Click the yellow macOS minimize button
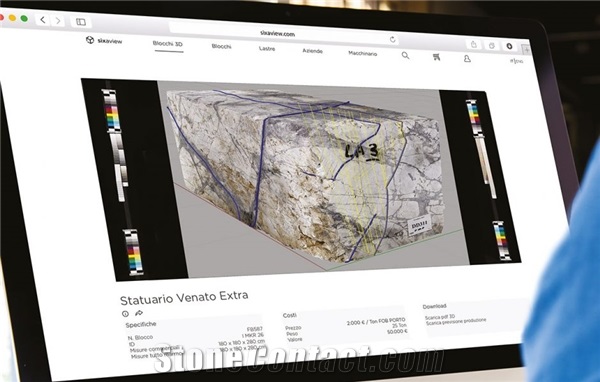The image size is (600, 382). [x=12, y=18]
